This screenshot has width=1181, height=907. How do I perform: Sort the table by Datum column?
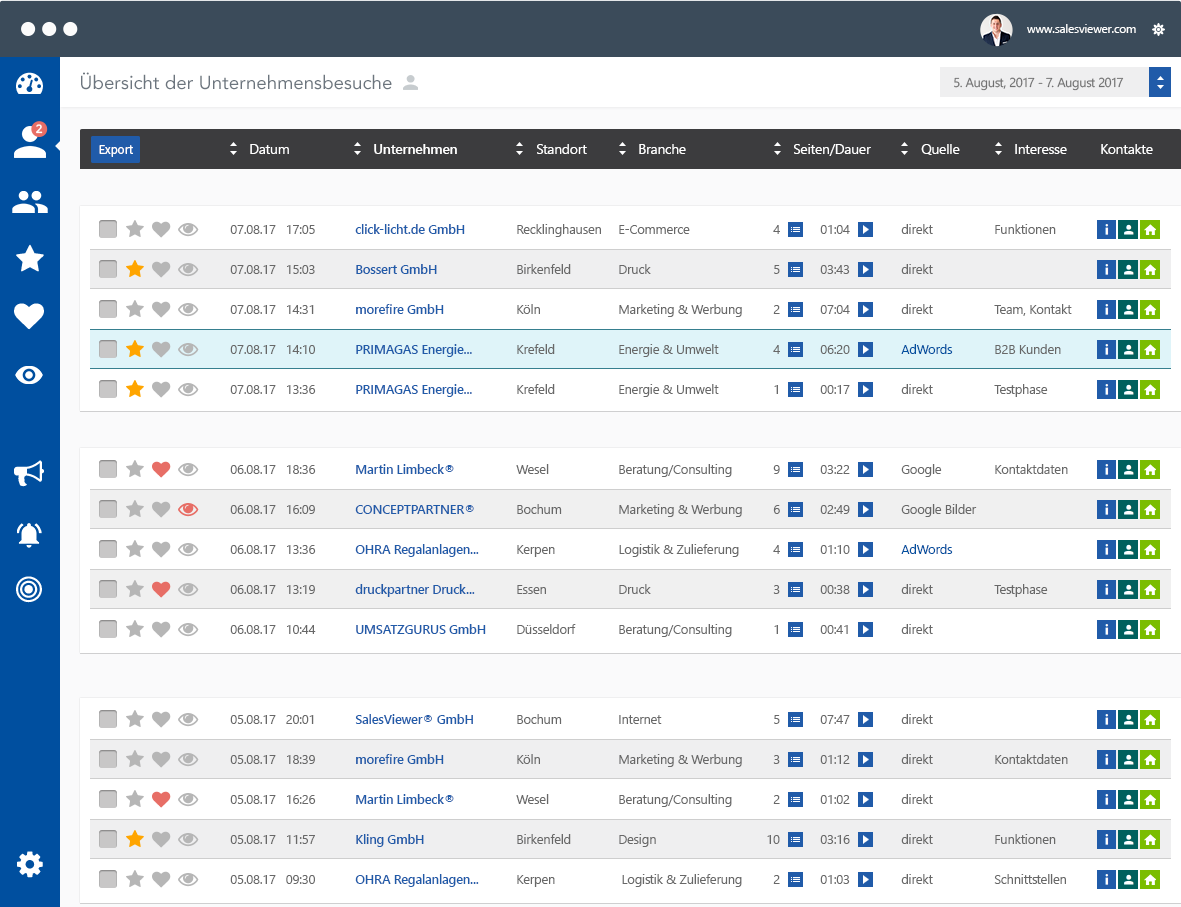click(x=268, y=150)
